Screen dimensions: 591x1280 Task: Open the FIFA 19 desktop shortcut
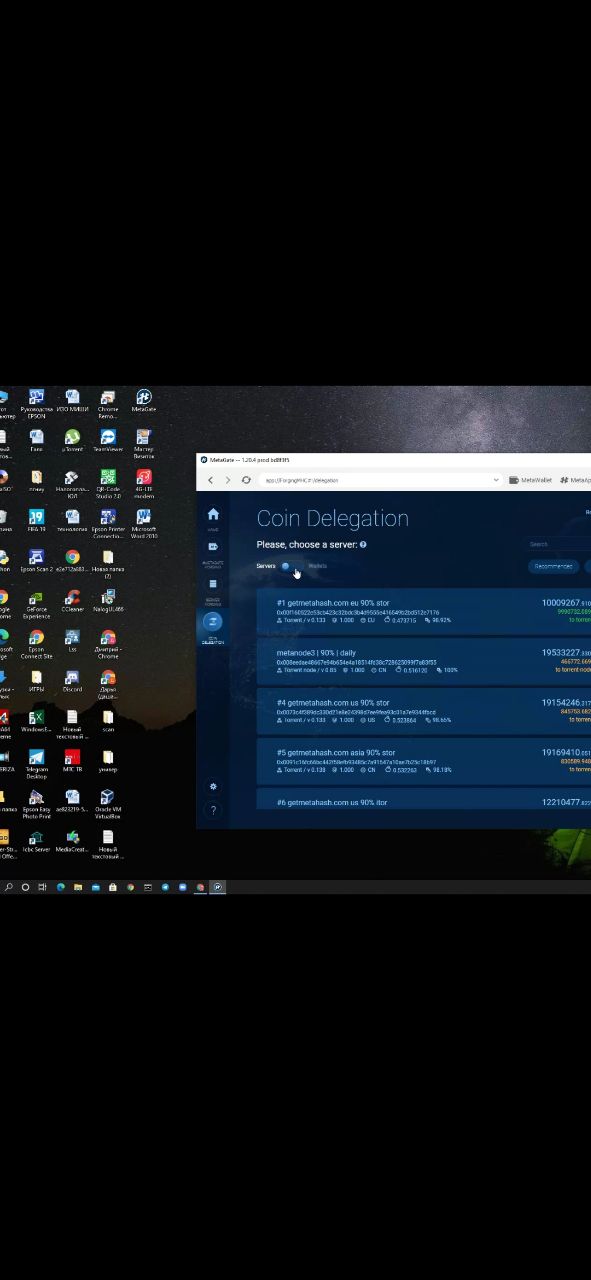coord(36,521)
